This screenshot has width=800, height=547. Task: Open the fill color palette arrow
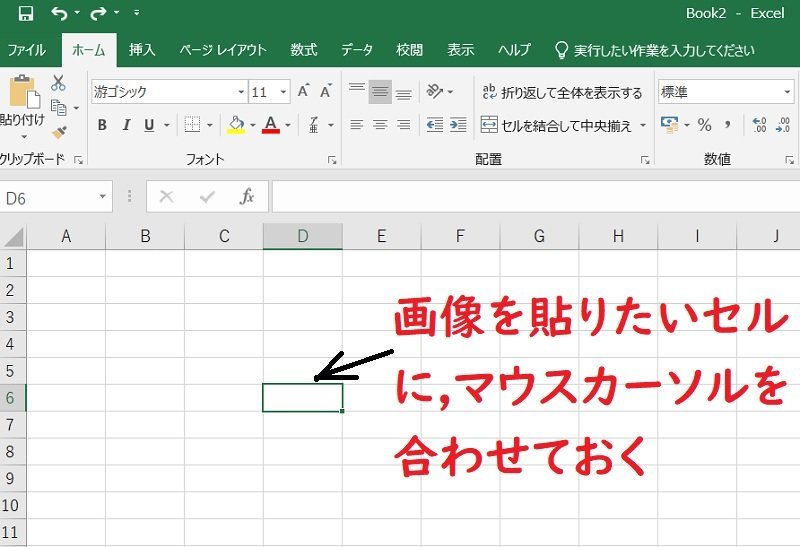click(x=253, y=125)
